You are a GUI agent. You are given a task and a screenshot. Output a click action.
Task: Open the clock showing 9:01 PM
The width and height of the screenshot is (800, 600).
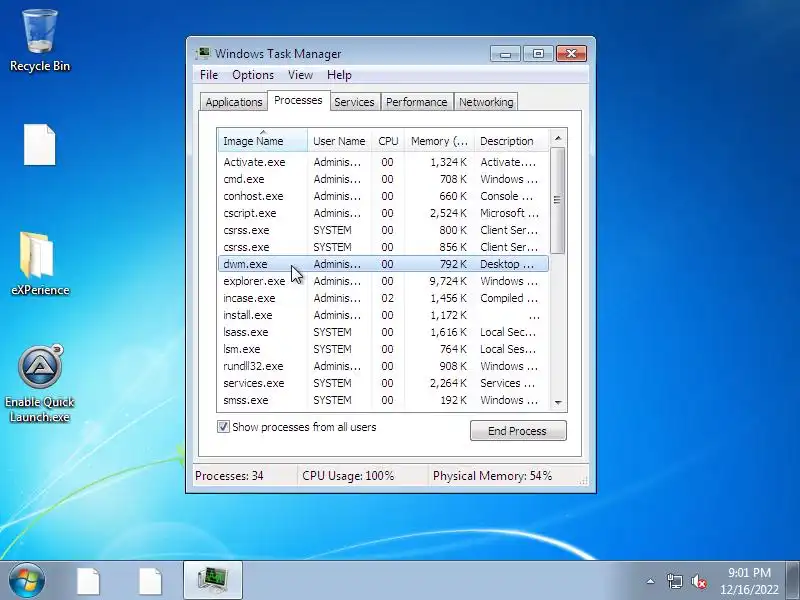749,581
